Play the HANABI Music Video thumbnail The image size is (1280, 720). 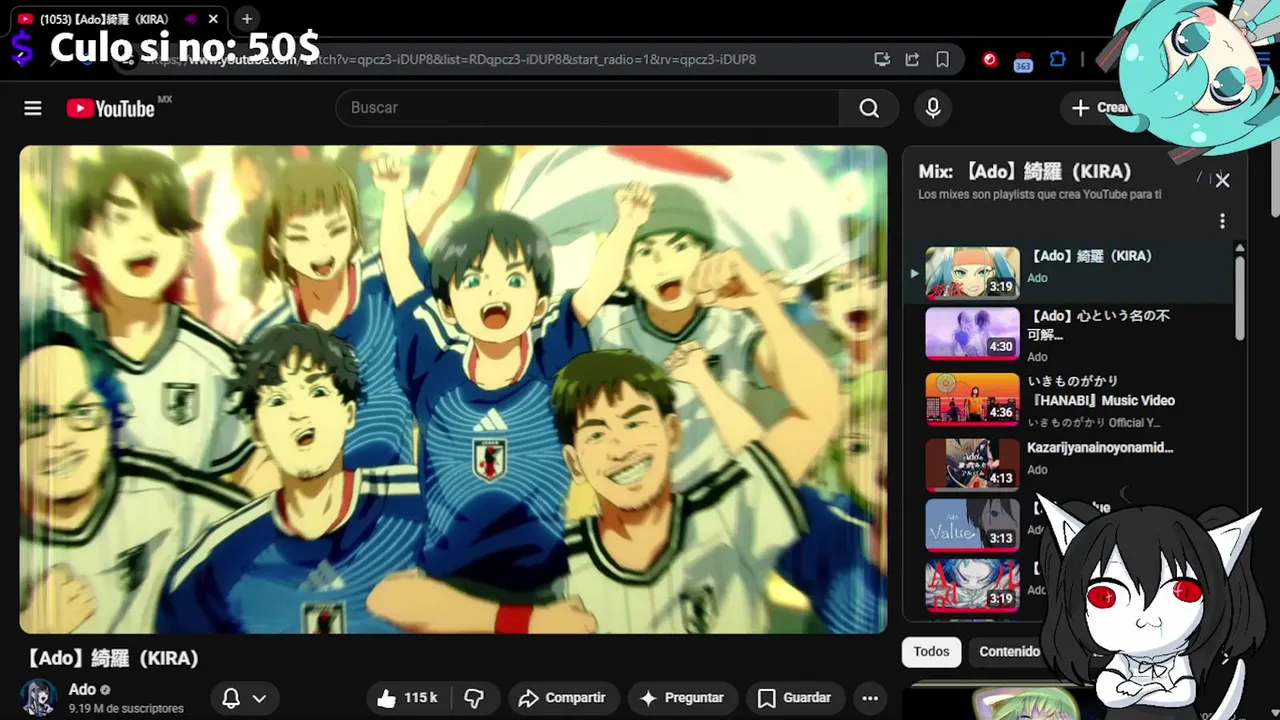point(972,399)
